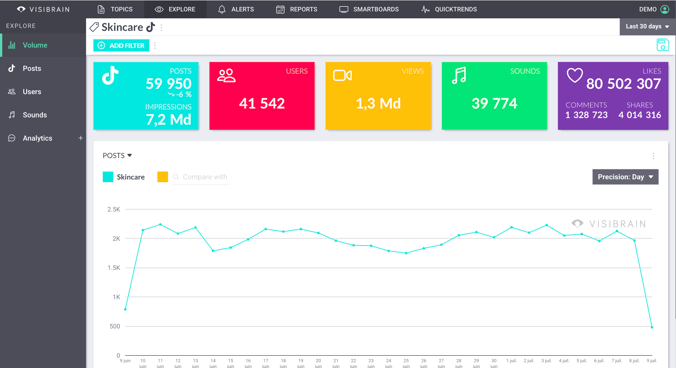Click the Compare with search field
This screenshot has width=676, height=368.
click(x=200, y=177)
